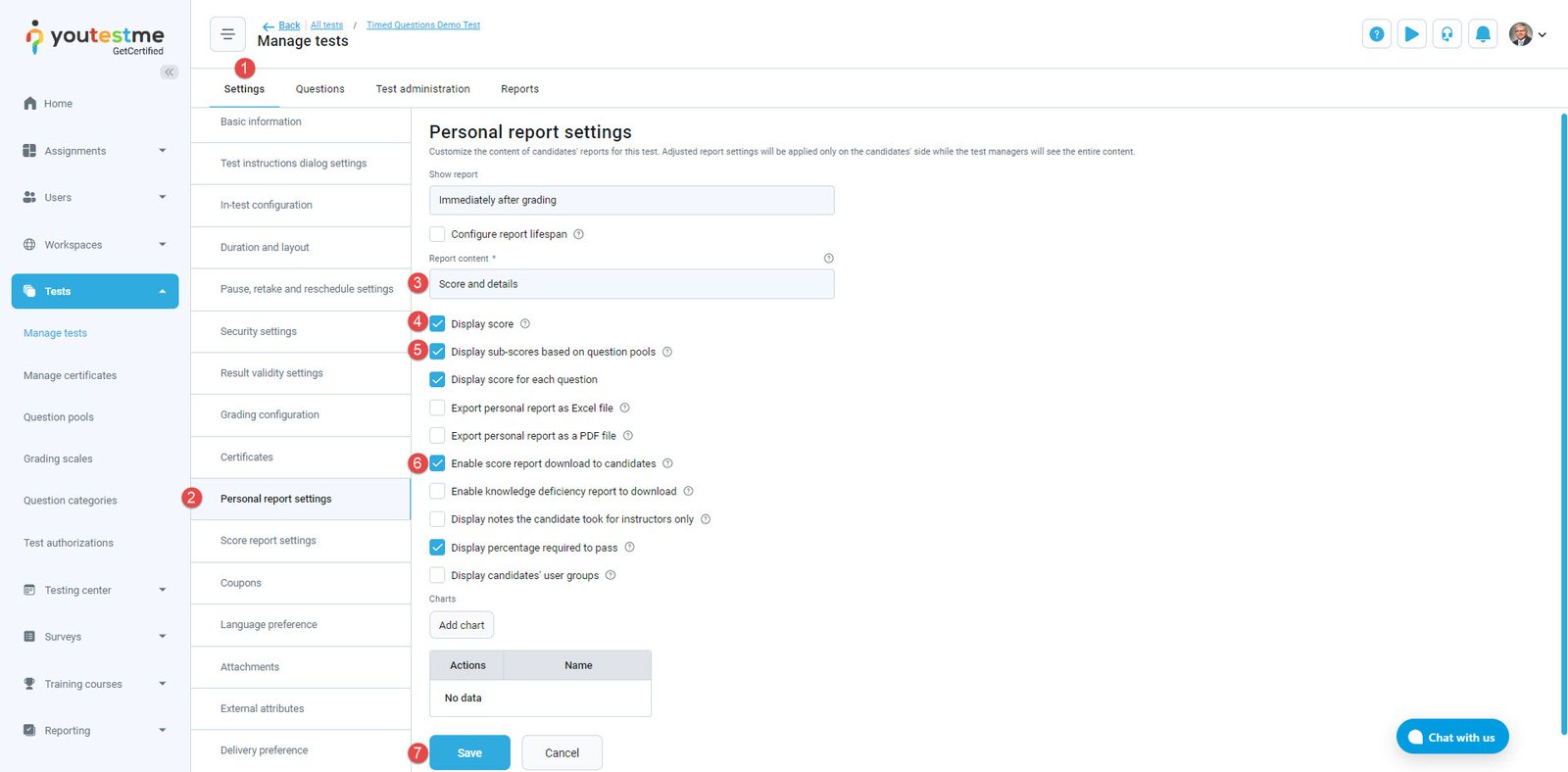This screenshot has width=1568, height=772.
Task: Click the page vertical scrollbar
Action: (x=1563, y=421)
